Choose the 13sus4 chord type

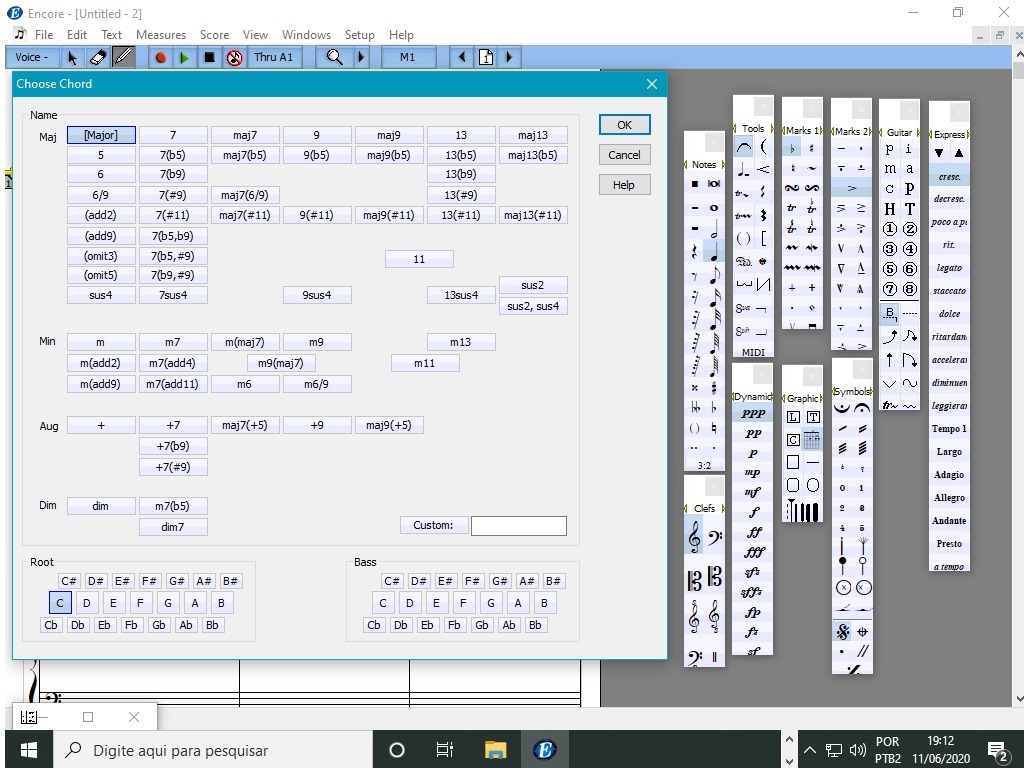461,295
